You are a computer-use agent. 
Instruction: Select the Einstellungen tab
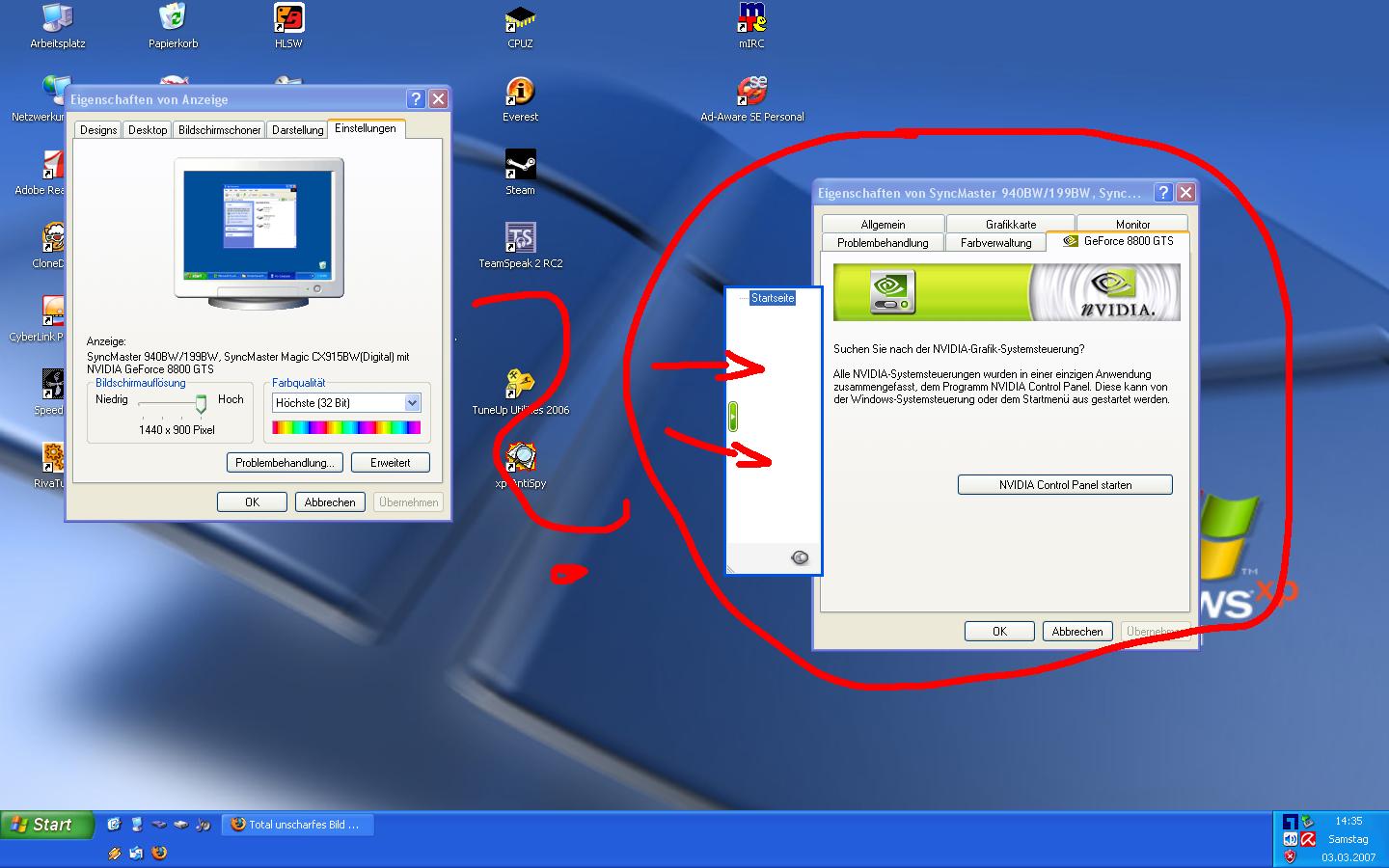pos(366,128)
